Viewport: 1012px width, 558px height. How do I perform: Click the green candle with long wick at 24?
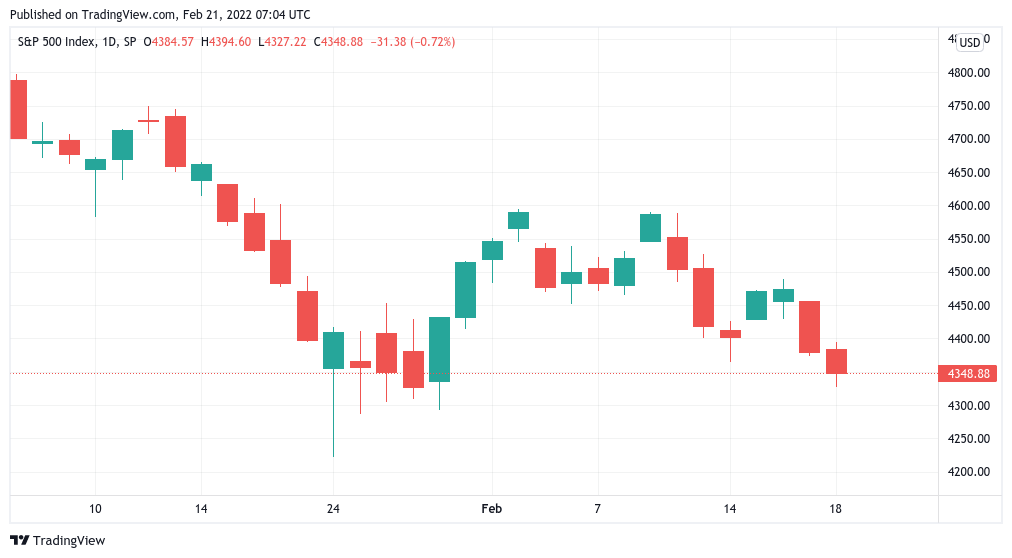click(x=333, y=350)
